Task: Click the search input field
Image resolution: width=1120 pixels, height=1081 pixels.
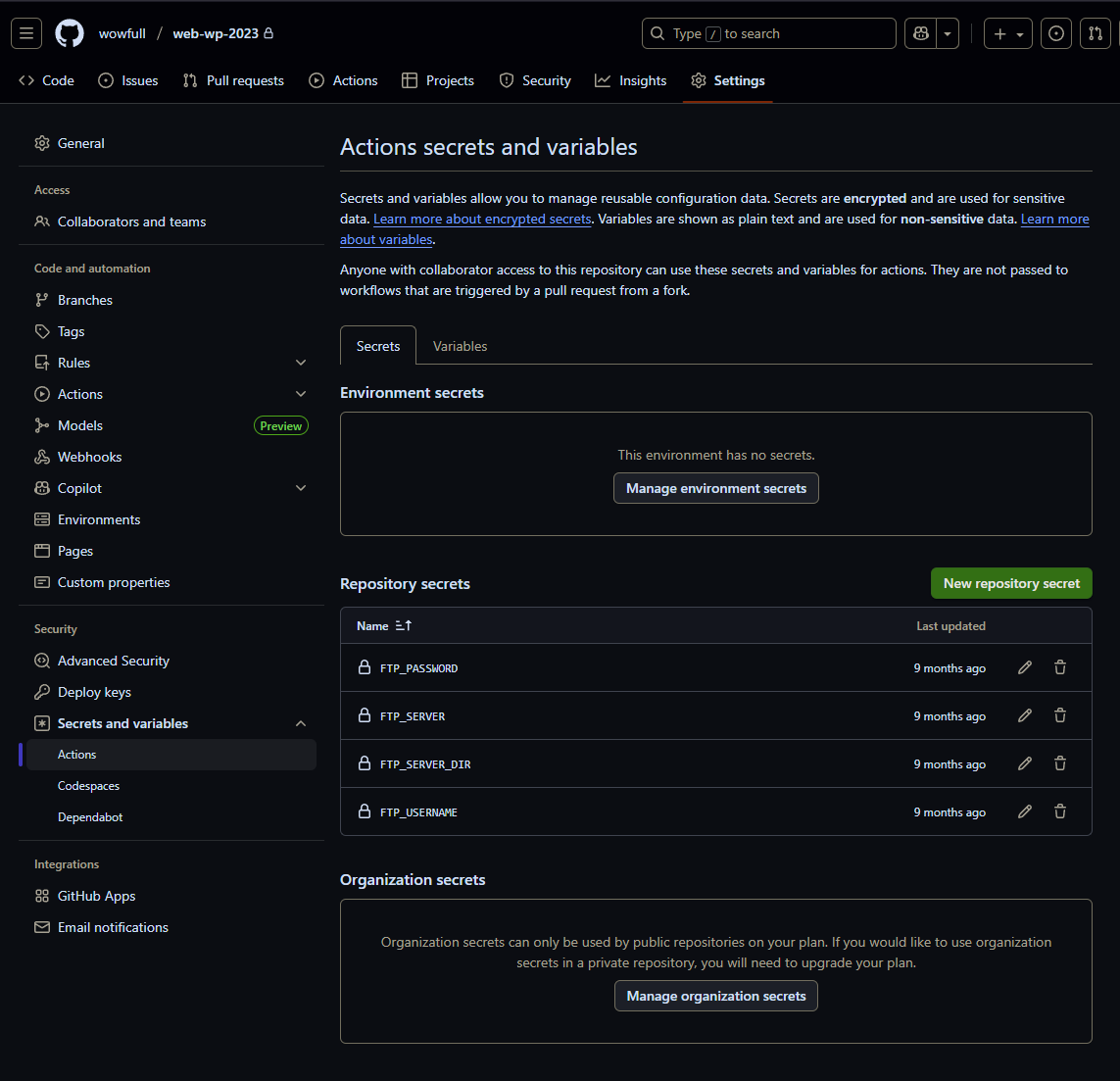Action: 768,33
